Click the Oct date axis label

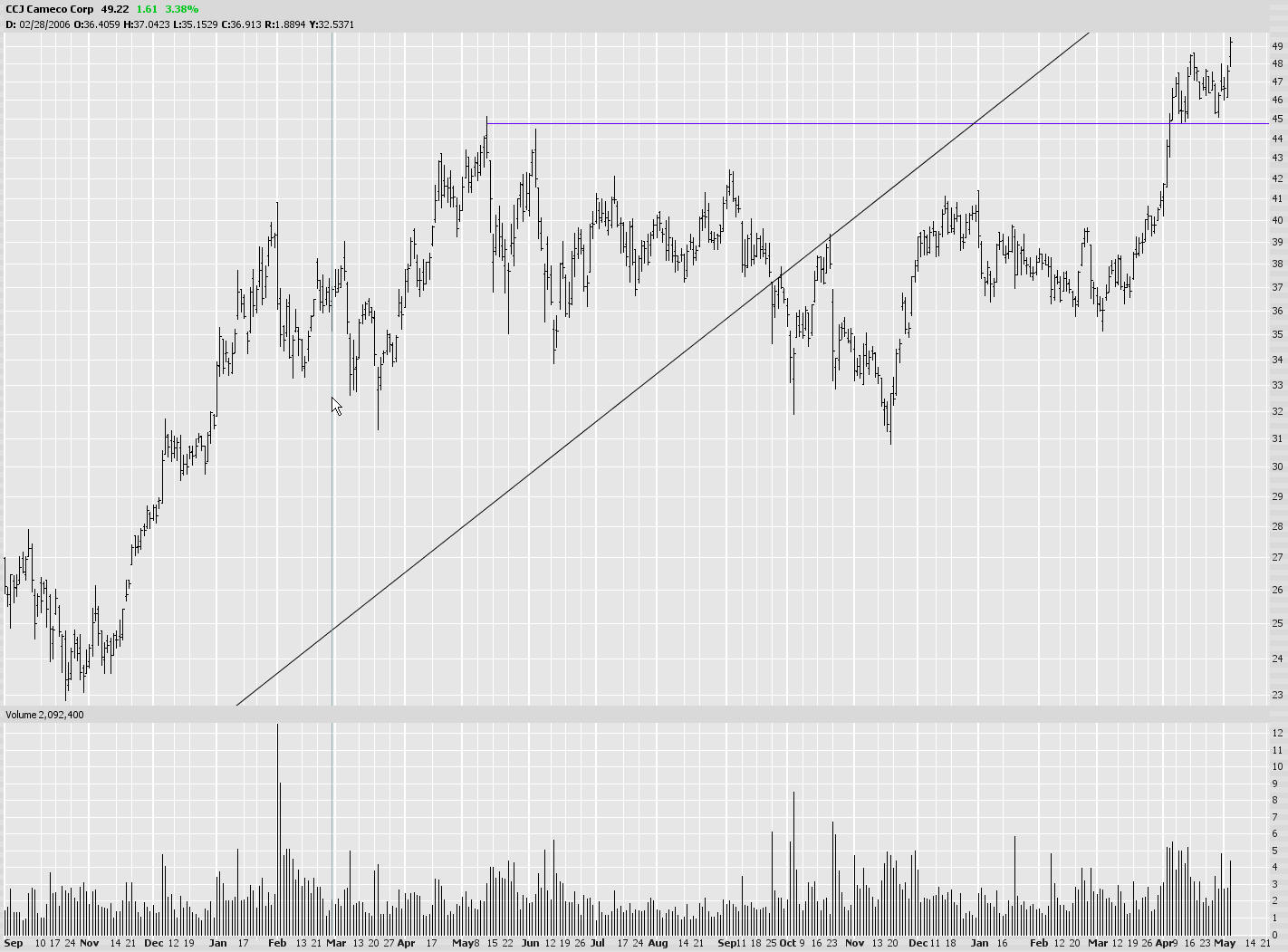[x=788, y=943]
